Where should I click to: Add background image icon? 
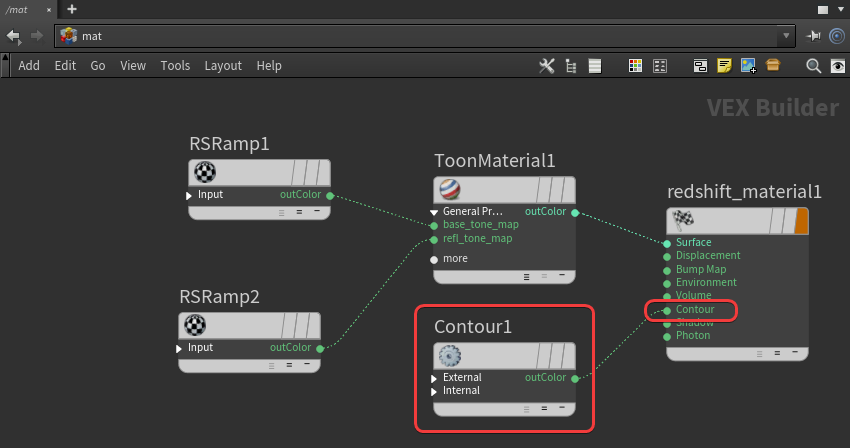coord(749,66)
